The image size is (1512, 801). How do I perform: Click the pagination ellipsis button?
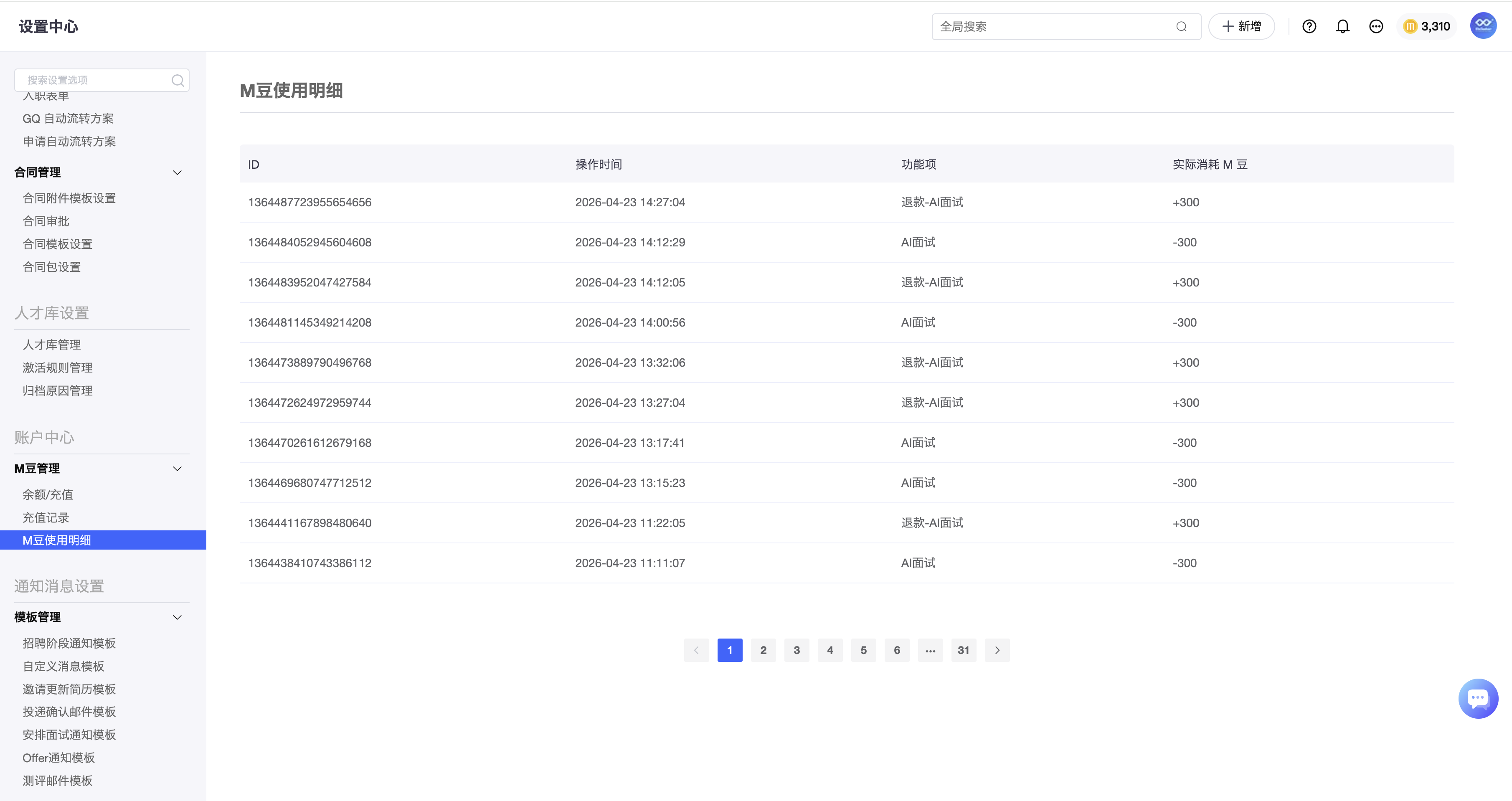click(x=930, y=650)
